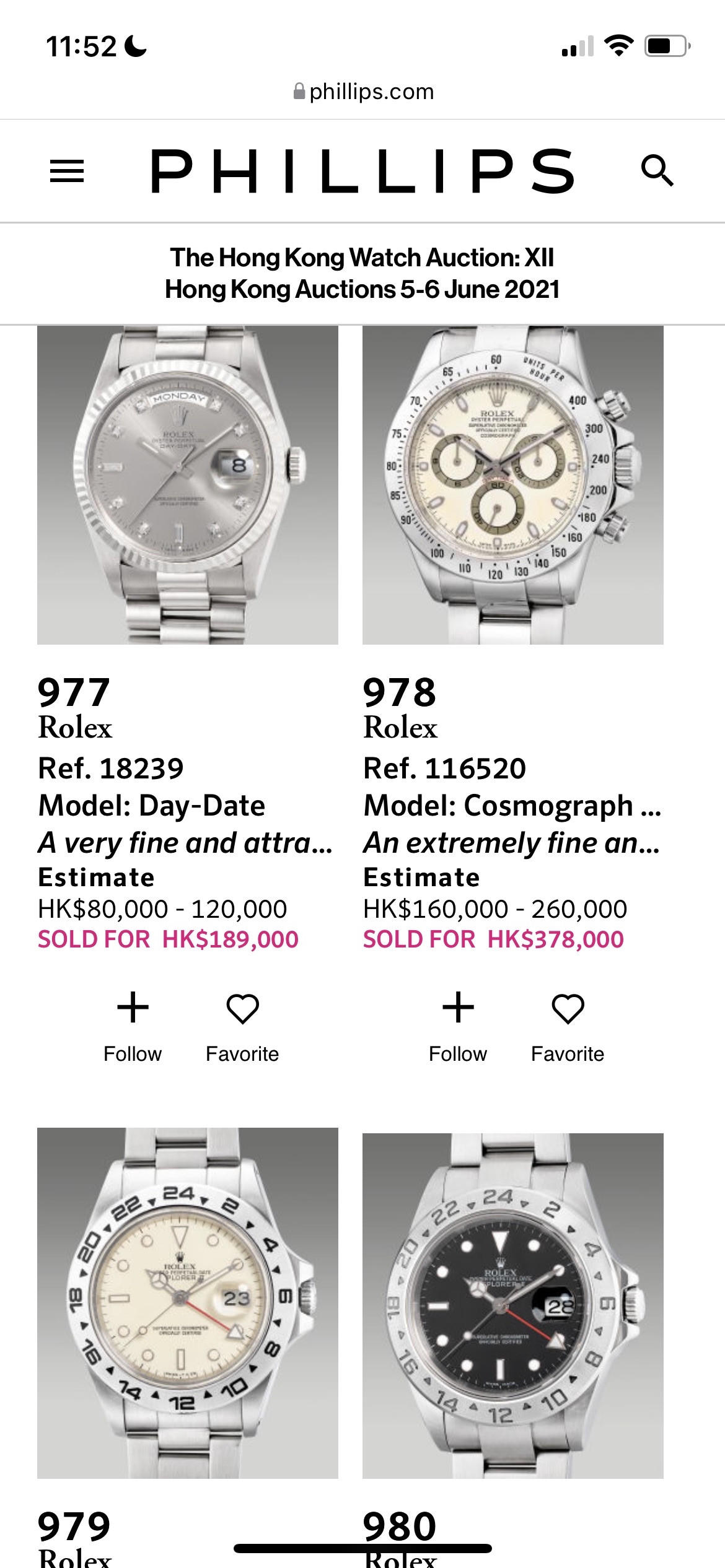
Task: View the cream-dial Explorer II lot 979 image
Action: [188, 1303]
